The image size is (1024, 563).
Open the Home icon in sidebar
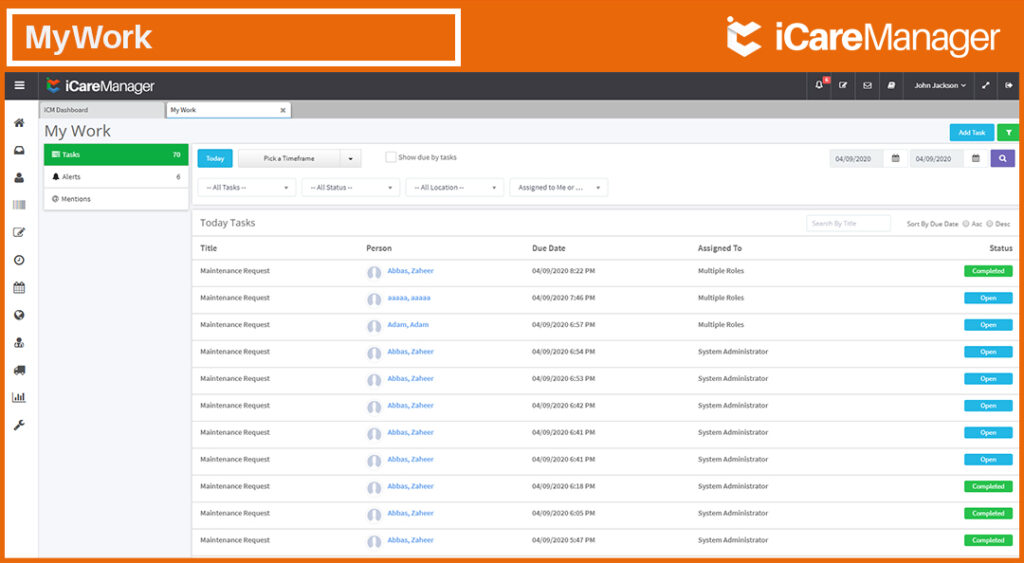[x=20, y=123]
